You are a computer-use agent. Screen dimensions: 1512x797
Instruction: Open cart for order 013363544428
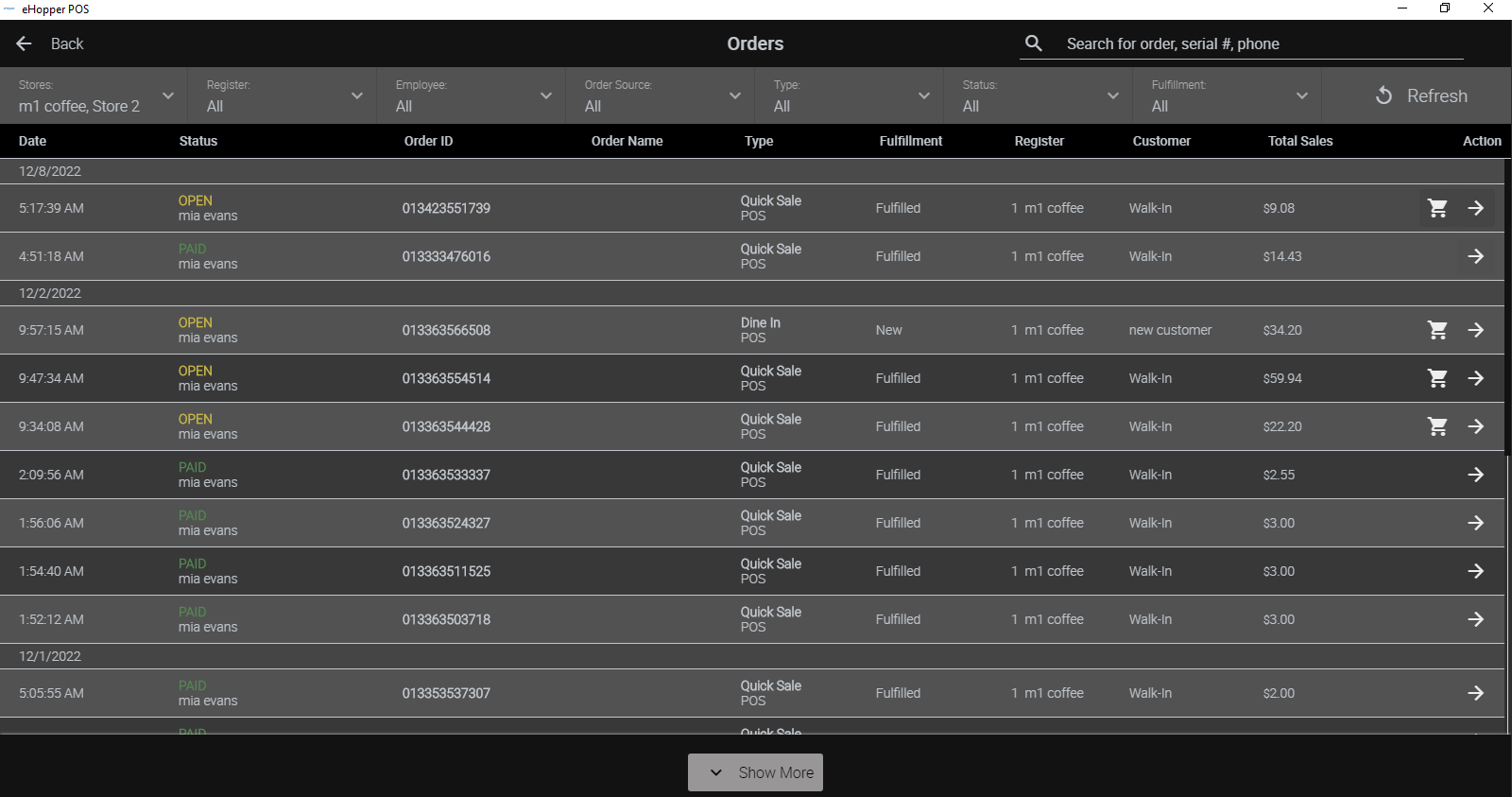(1437, 426)
